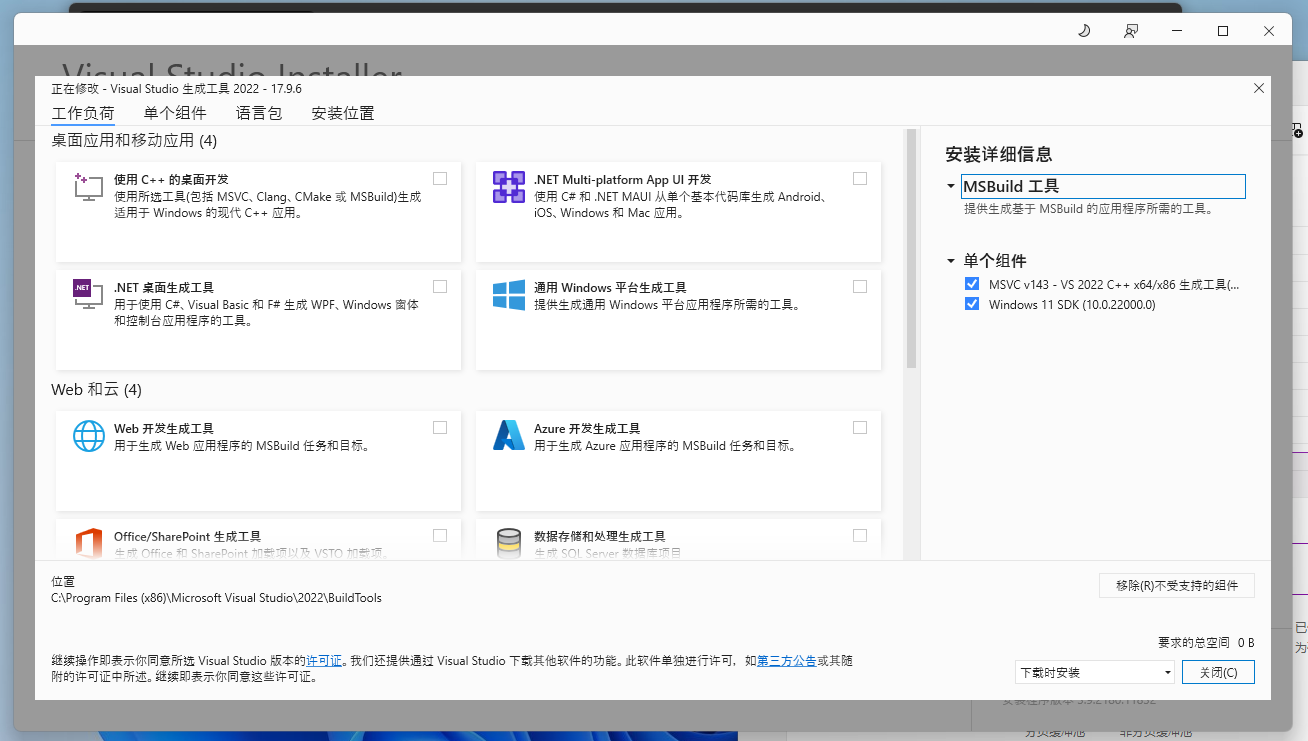Switch to the 安装位置 tab

pos(343,113)
